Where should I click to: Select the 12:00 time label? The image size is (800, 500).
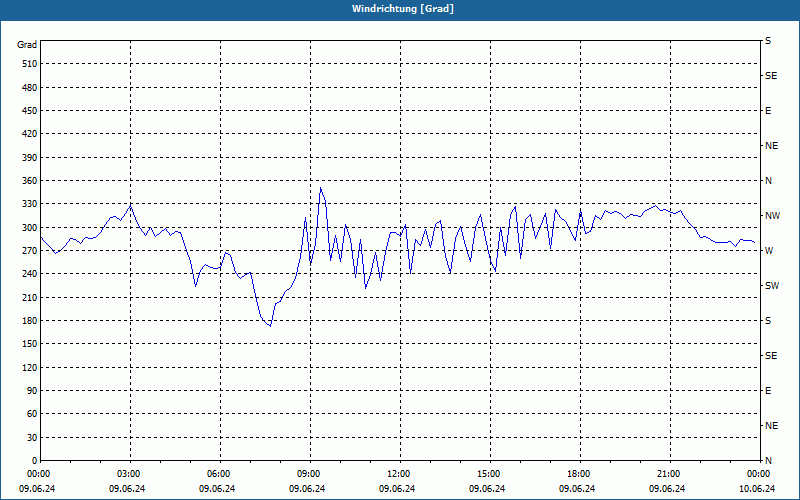[400, 474]
